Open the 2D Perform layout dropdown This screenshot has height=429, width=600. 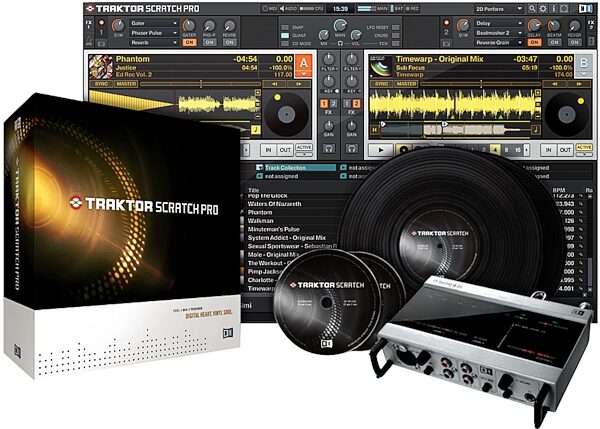tap(499, 8)
